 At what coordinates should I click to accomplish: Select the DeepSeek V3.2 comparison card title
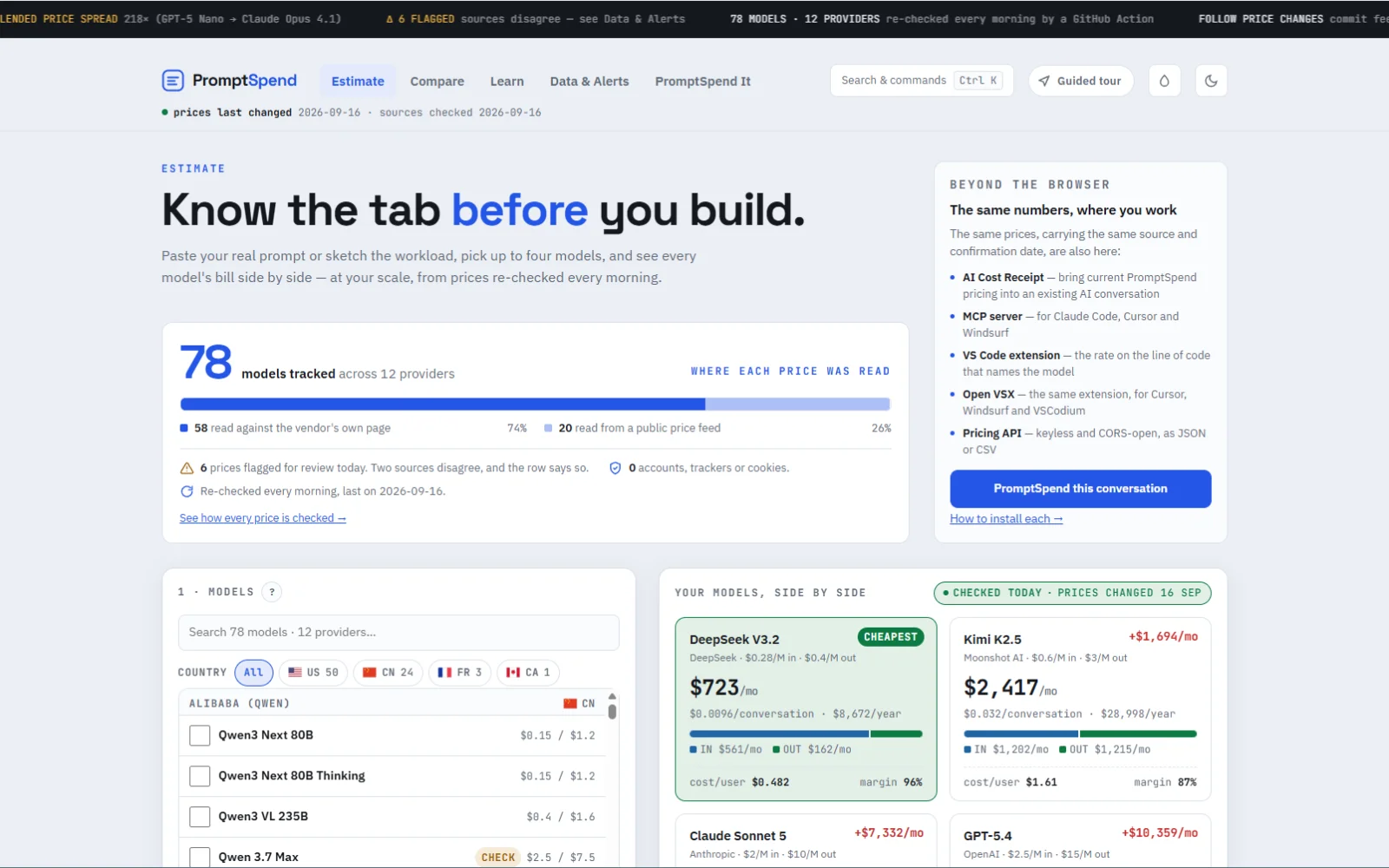coord(734,640)
